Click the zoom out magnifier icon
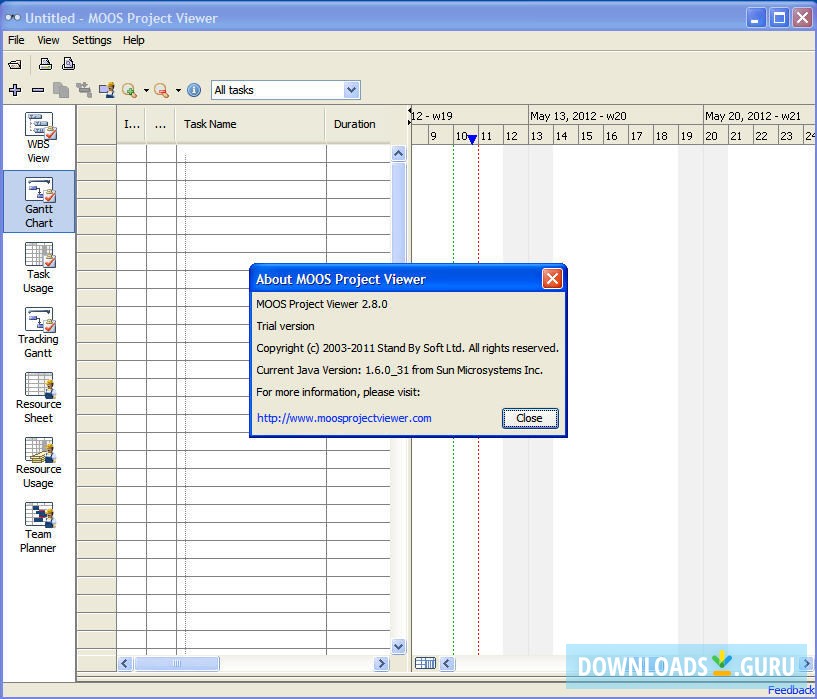 tap(161, 90)
